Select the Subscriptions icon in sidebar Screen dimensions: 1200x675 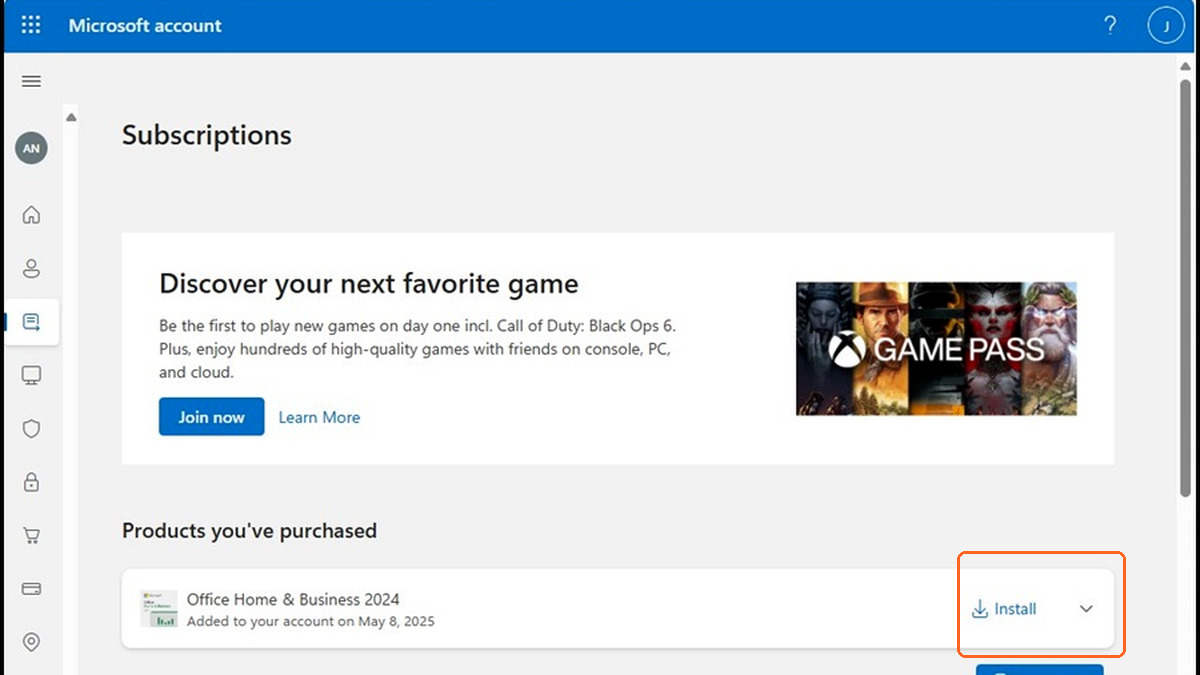click(31, 322)
